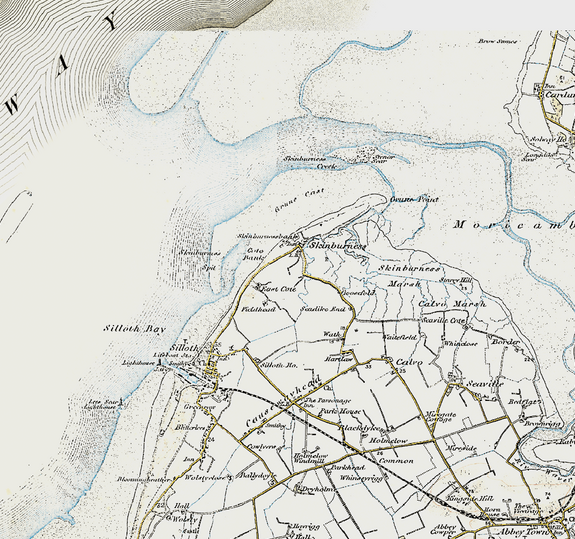Viewport: 575px width, 539px height.
Task: Select the 'Park House' label
Action: click(x=340, y=412)
